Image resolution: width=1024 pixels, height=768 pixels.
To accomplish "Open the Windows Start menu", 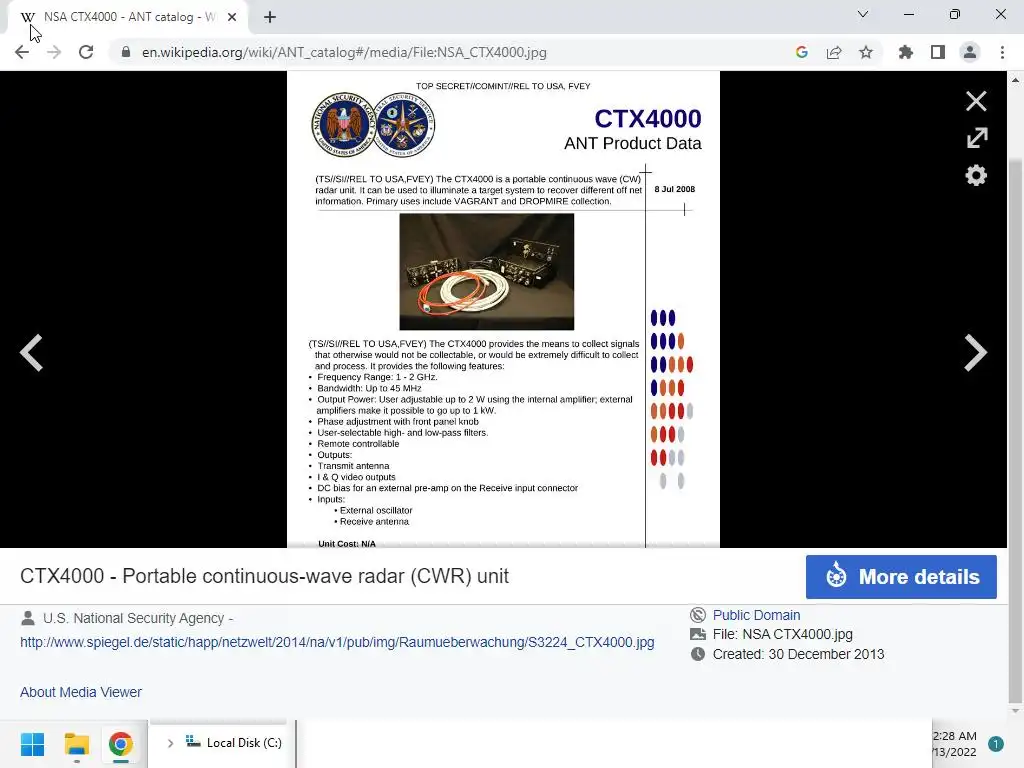I will pyautogui.click(x=33, y=744).
